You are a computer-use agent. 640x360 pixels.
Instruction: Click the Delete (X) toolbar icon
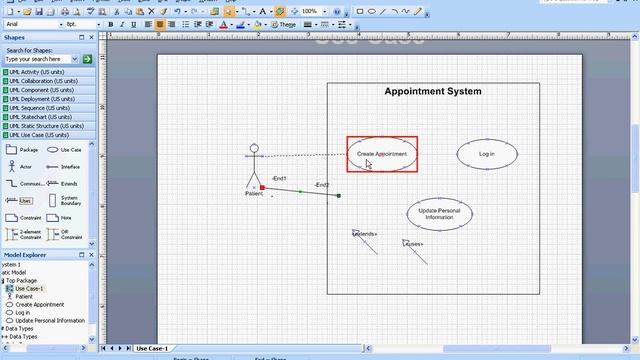pyautogui.click(x=151, y=11)
